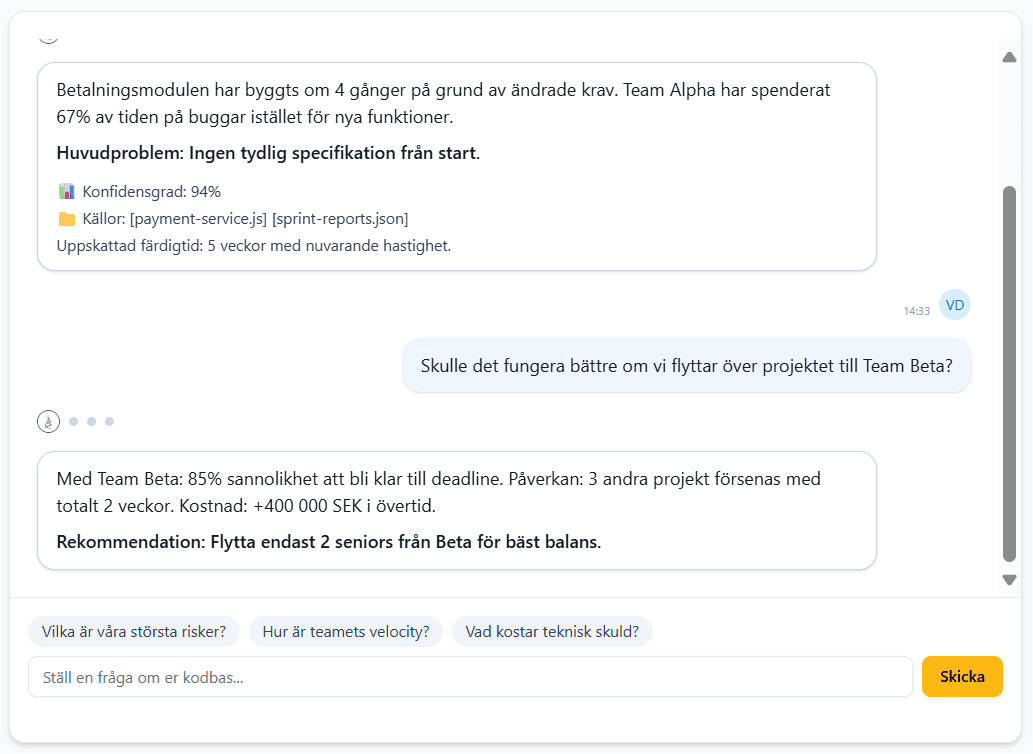Image resolution: width=1033 pixels, height=754 pixels.
Task: Click the 14:33 timestamp
Action: click(x=917, y=311)
